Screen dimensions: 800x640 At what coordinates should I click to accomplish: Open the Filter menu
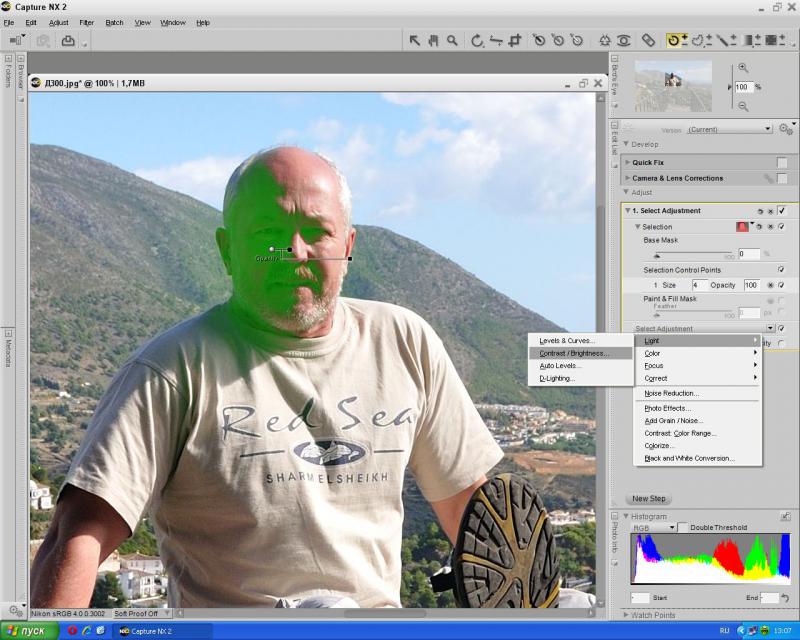click(x=86, y=22)
